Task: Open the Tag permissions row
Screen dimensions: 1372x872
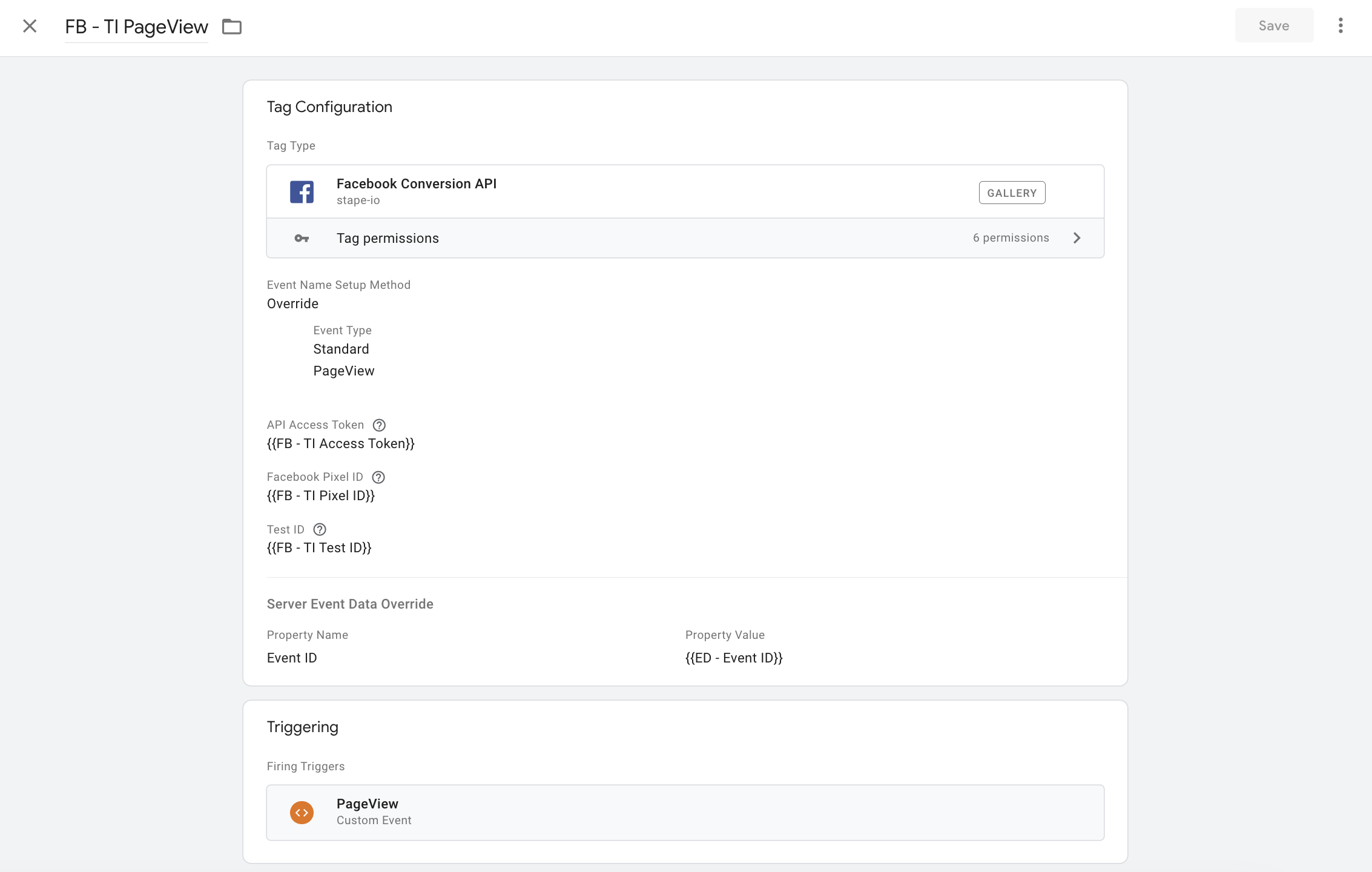Action: click(685, 238)
